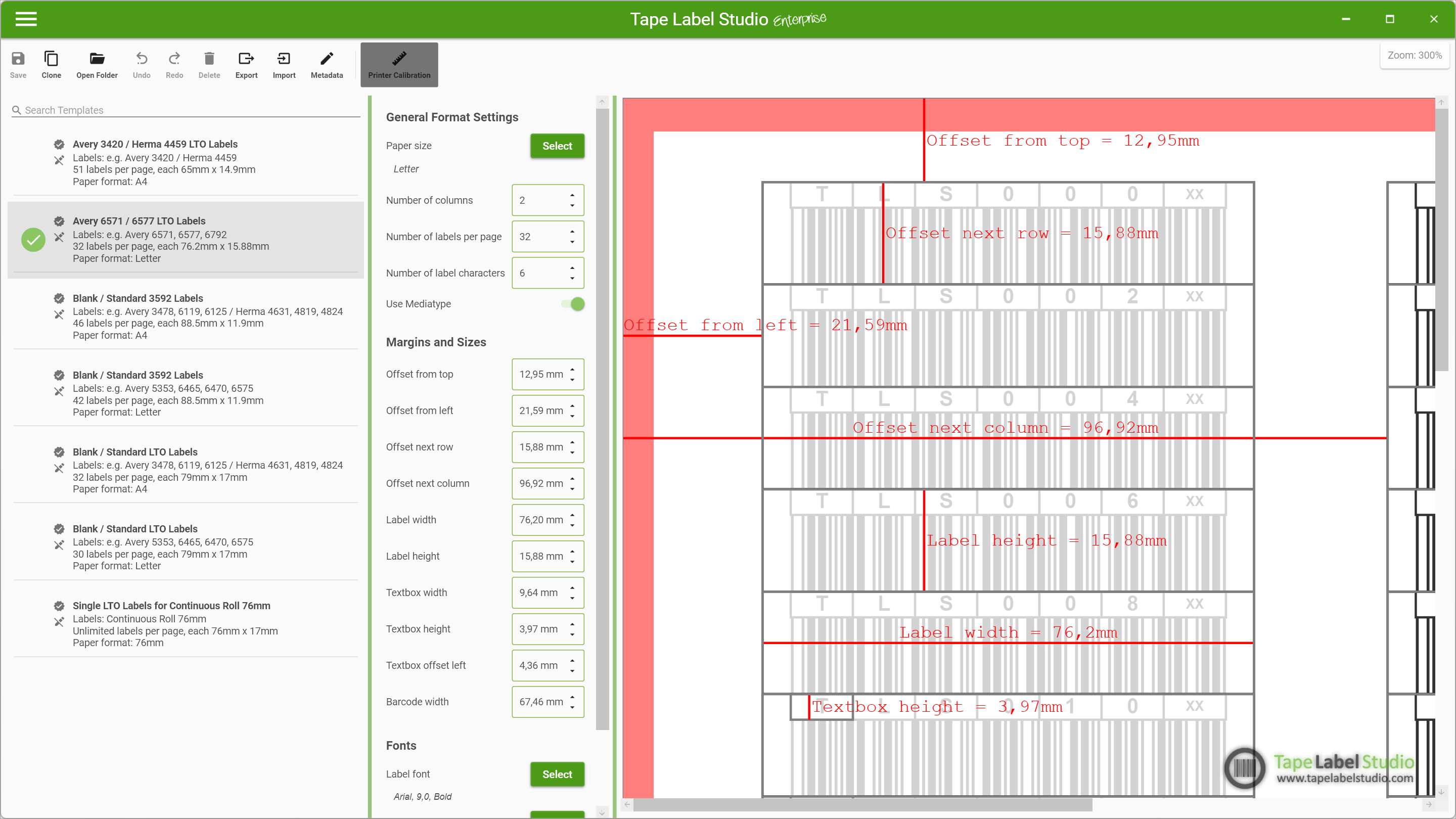Select the Paper size
Screen dimensions: 1456x819
[557, 146]
